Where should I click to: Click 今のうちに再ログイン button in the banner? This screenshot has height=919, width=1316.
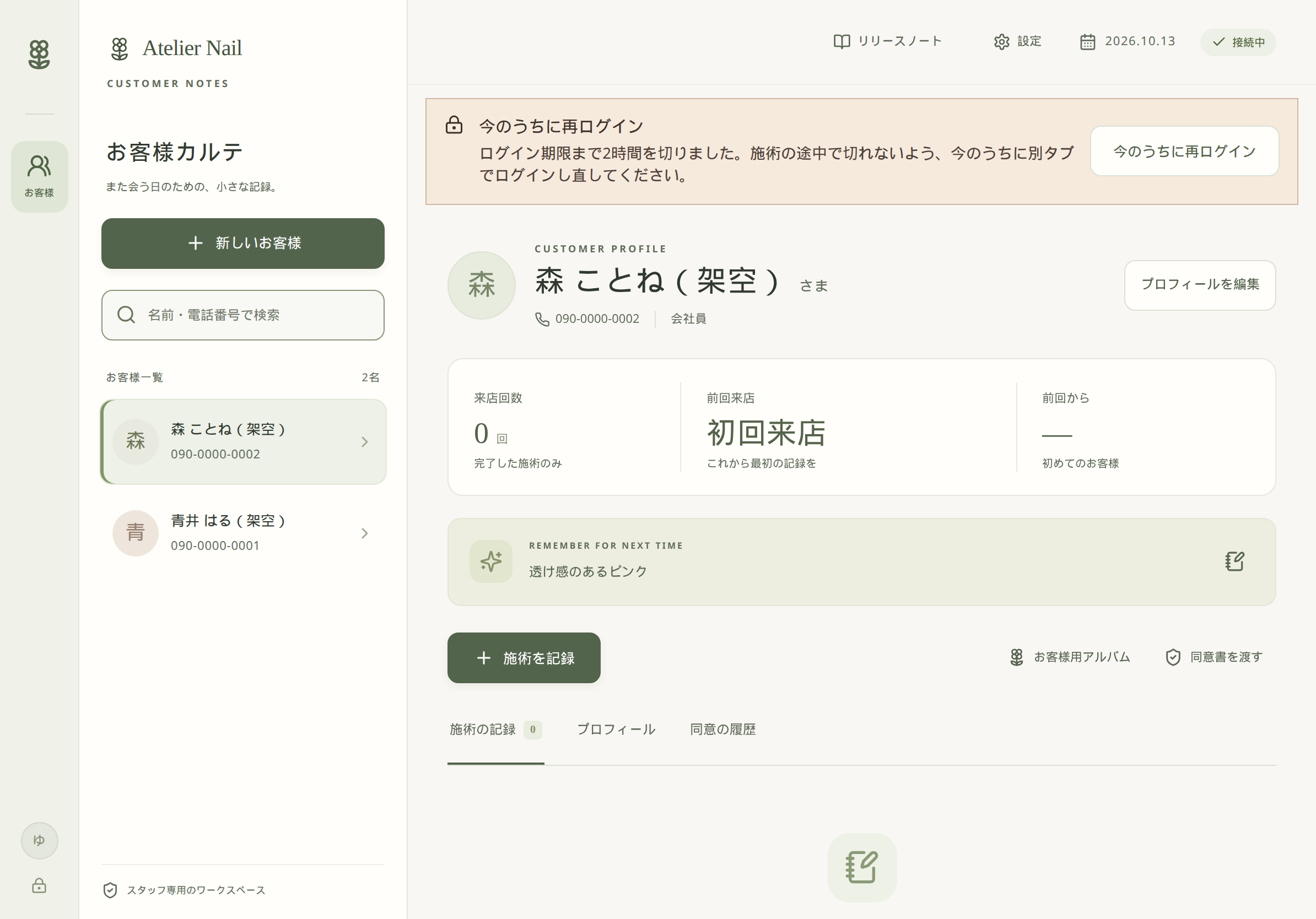[x=1184, y=152]
